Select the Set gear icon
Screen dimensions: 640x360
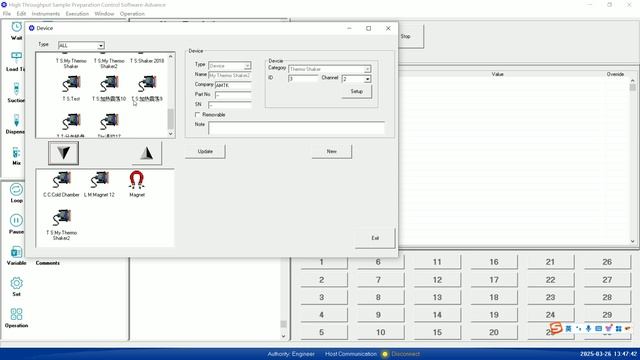click(x=16, y=283)
